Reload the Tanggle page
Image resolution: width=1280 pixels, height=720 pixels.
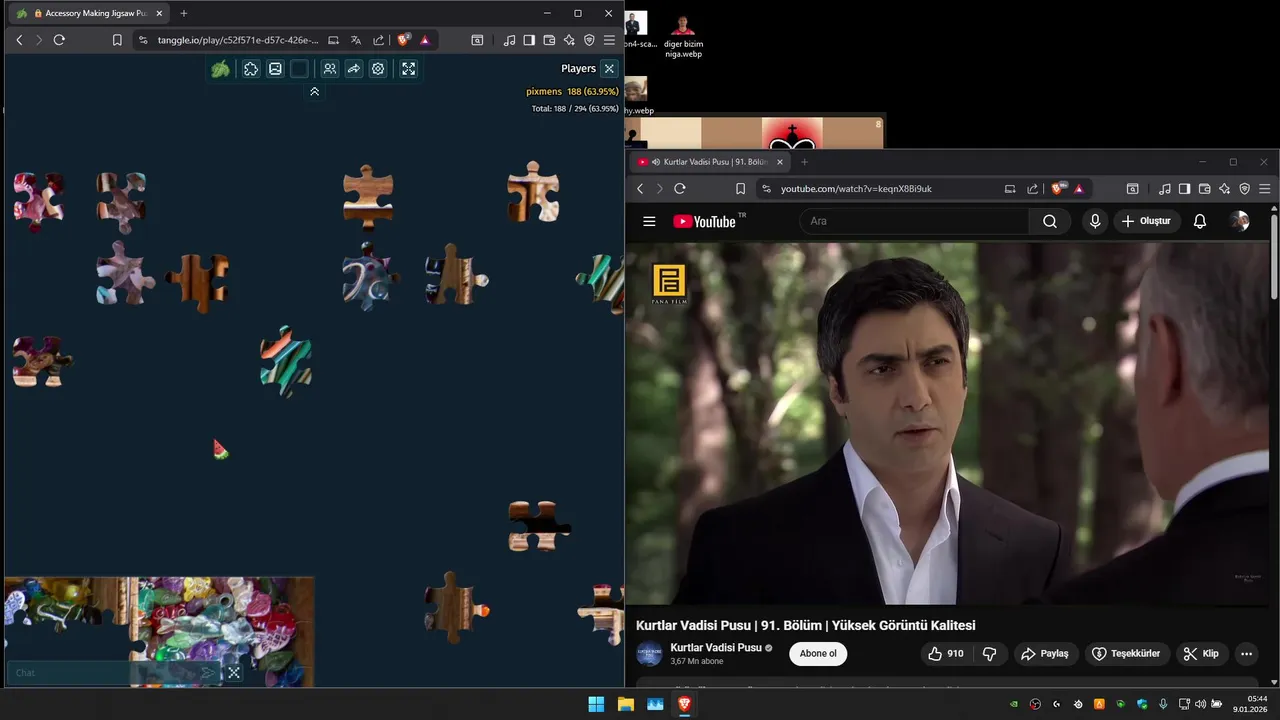[x=59, y=40]
